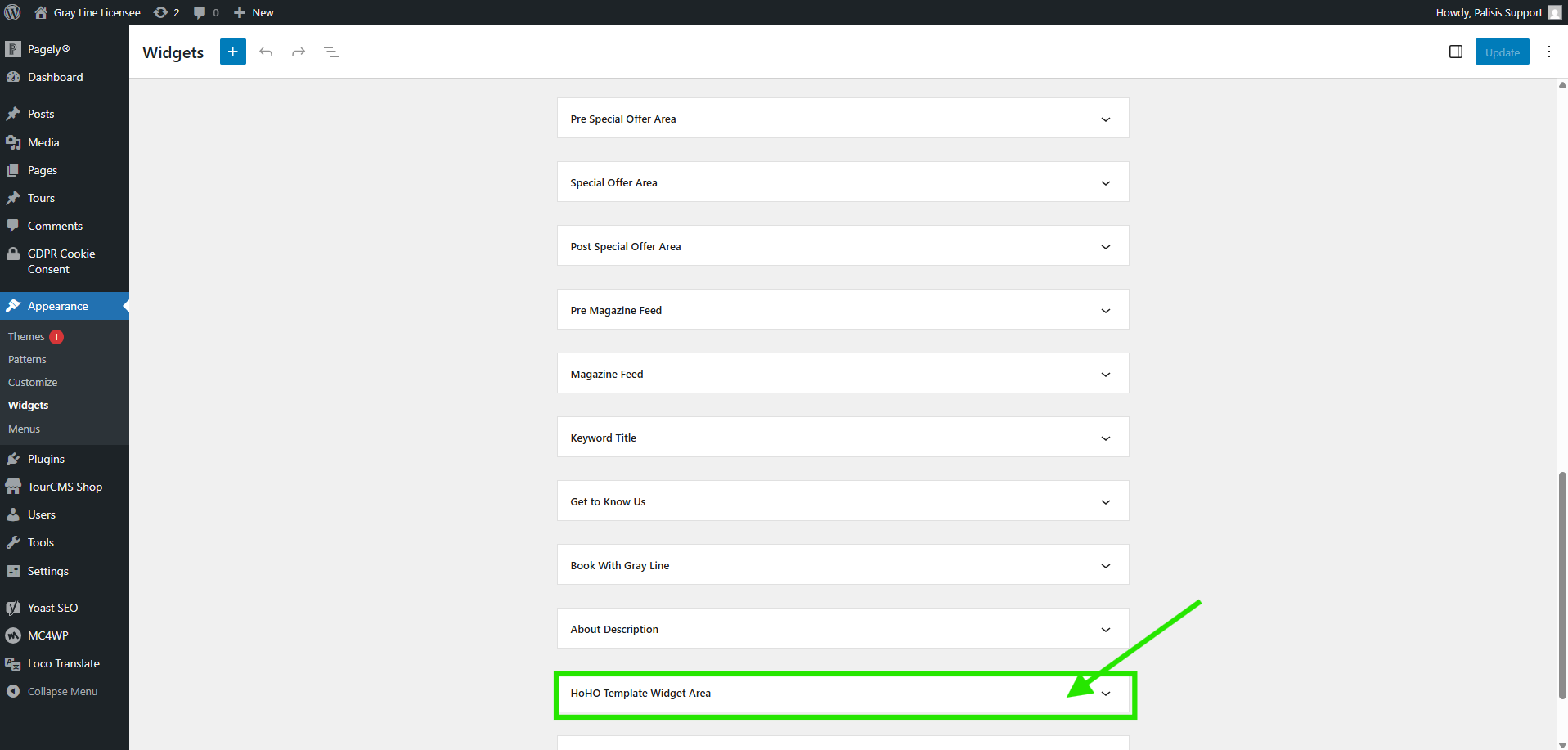
Task: Toggle the Settings sidebar panel icon
Action: click(1456, 52)
